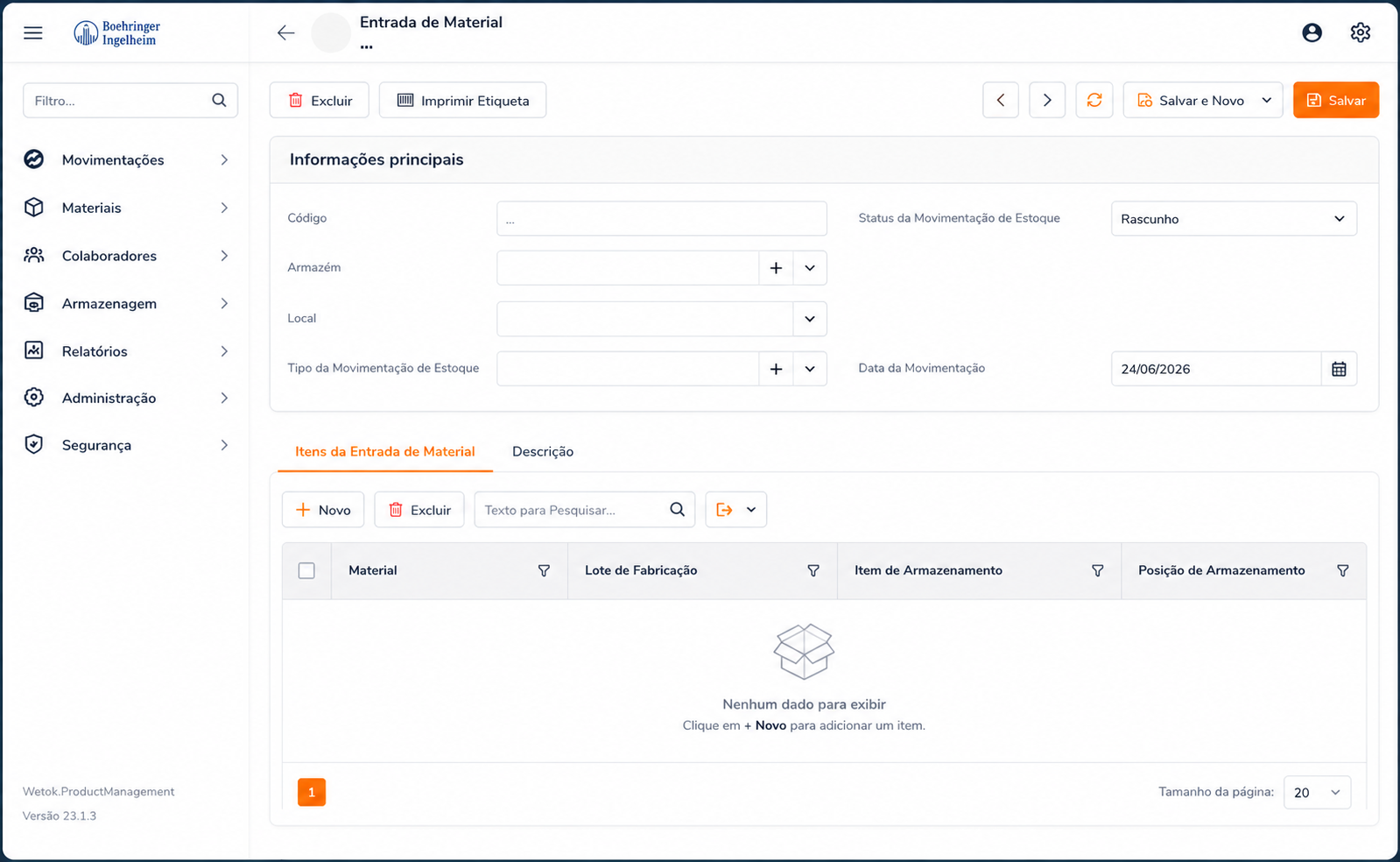Go to page 1 in pager
The image size is (1400, 862).
click(312, 792)
